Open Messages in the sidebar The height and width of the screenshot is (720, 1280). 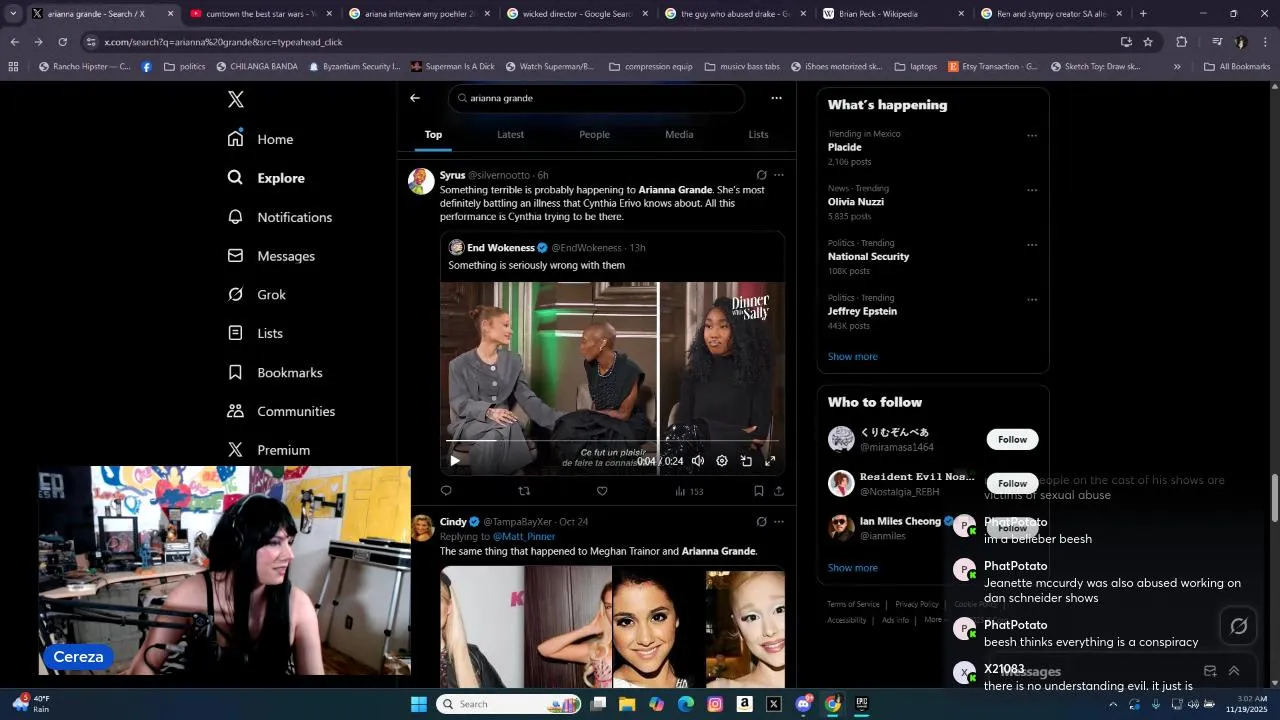[x=271, y=256]
